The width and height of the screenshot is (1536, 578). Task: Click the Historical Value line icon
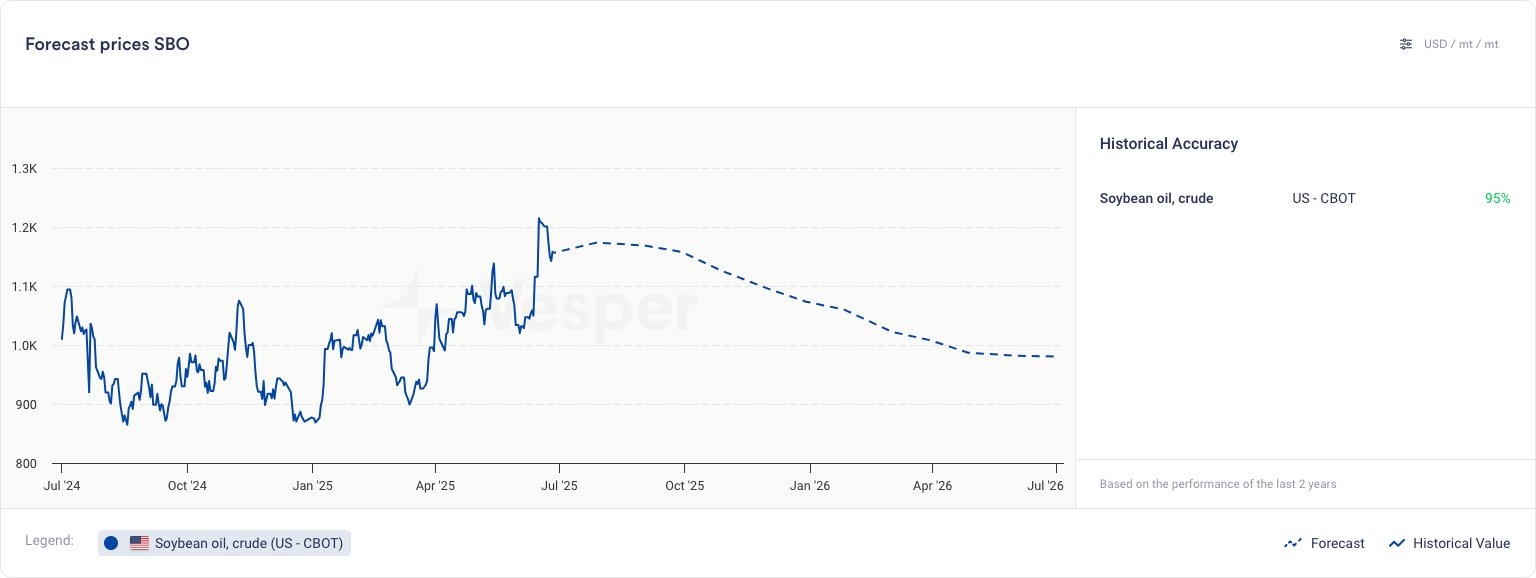[1397, 544]
